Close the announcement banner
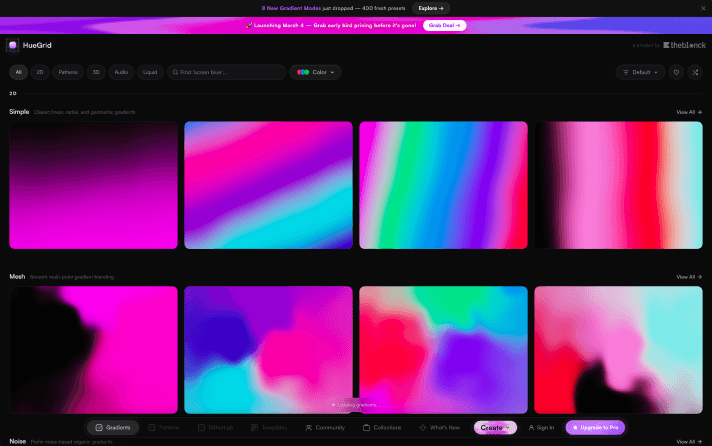The image size is (712, 446). pyautogui.click(x=703, y=8)
